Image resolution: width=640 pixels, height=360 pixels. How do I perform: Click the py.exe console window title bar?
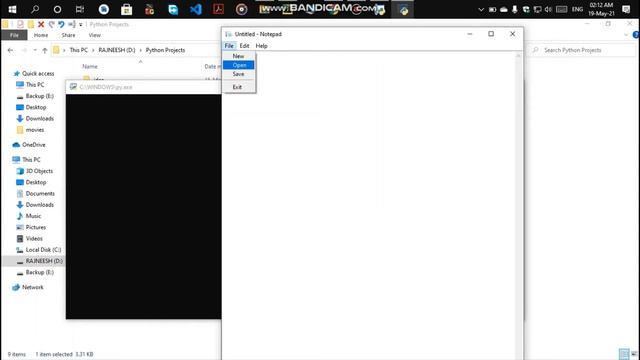(144, 87)
